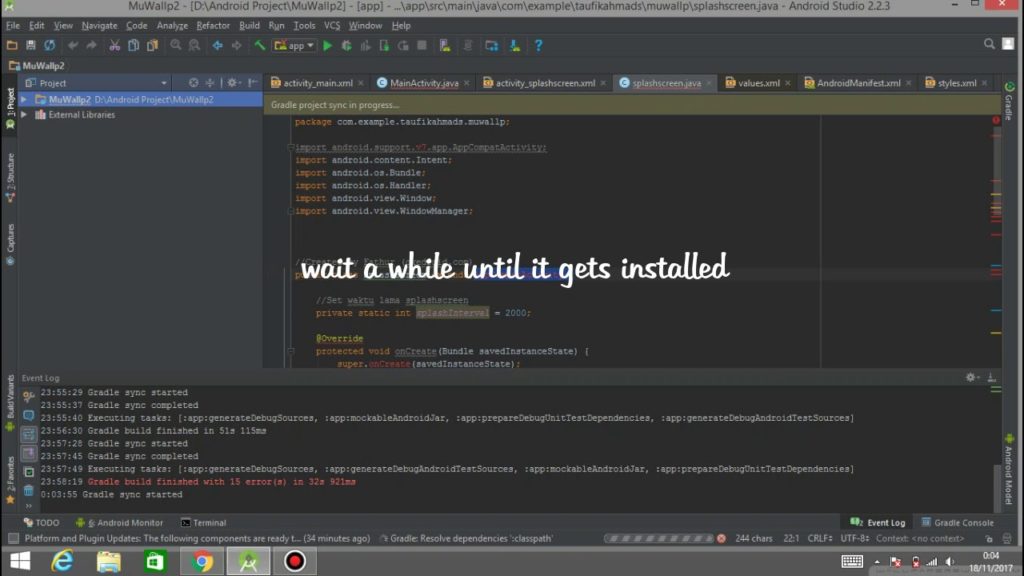Open Google Chrome from the taskbar
This screenshot has height=576, width=1024.
[202, 562]
